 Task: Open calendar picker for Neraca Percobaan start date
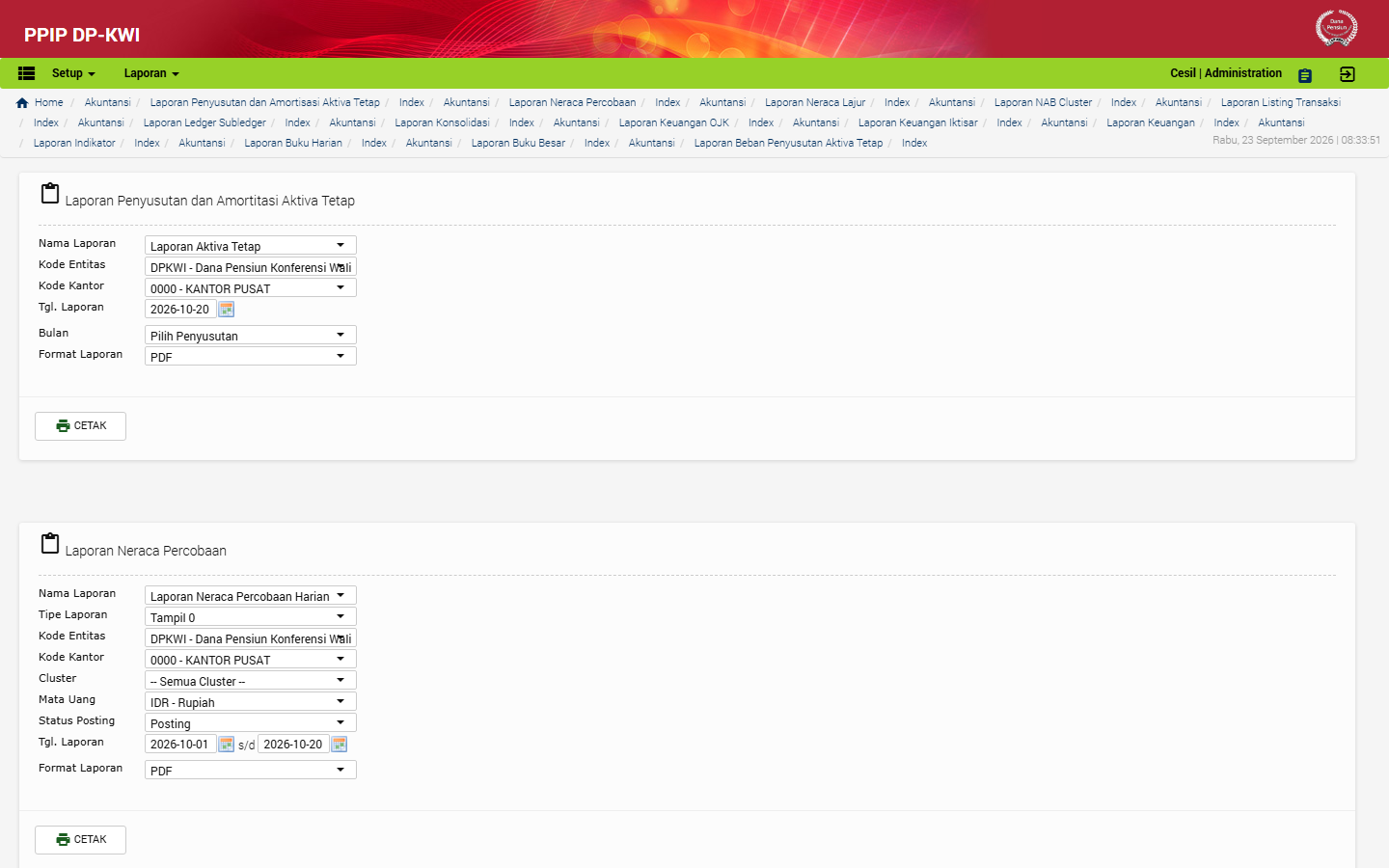227,745
